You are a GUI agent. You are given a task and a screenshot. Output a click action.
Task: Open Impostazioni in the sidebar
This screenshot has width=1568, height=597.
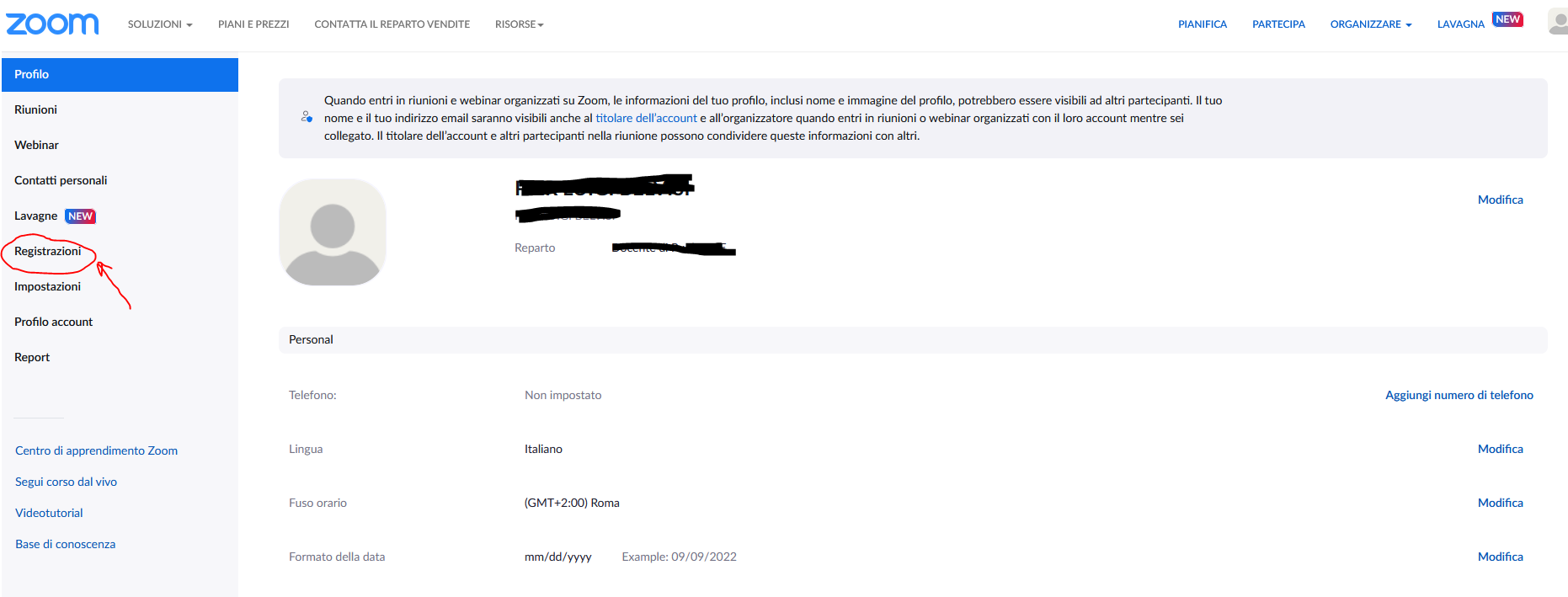tap(47, 286)
